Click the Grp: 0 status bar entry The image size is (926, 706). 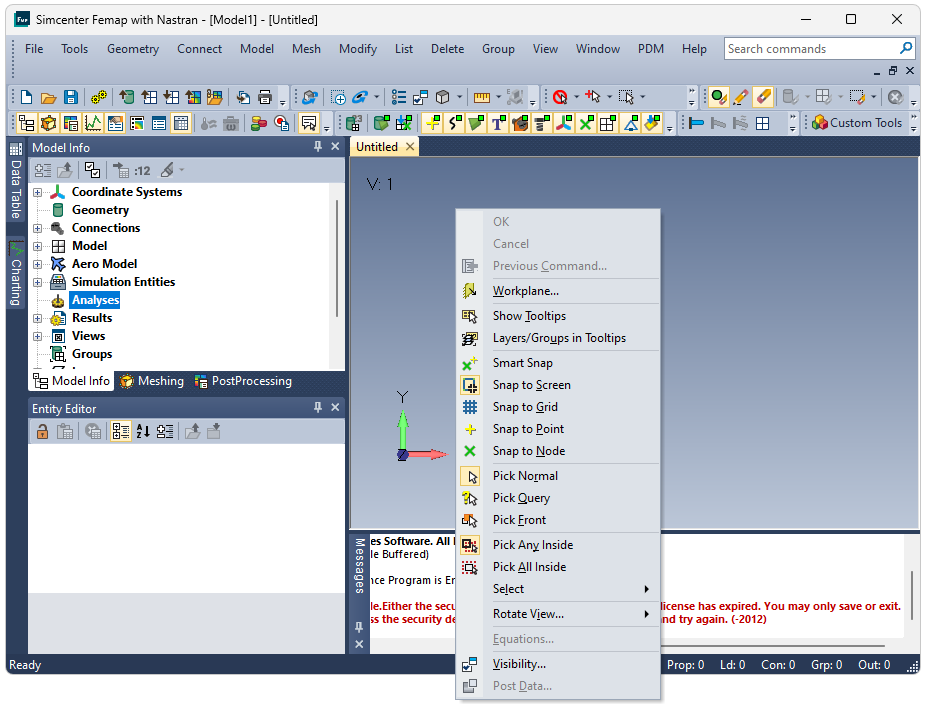point(826,665)
